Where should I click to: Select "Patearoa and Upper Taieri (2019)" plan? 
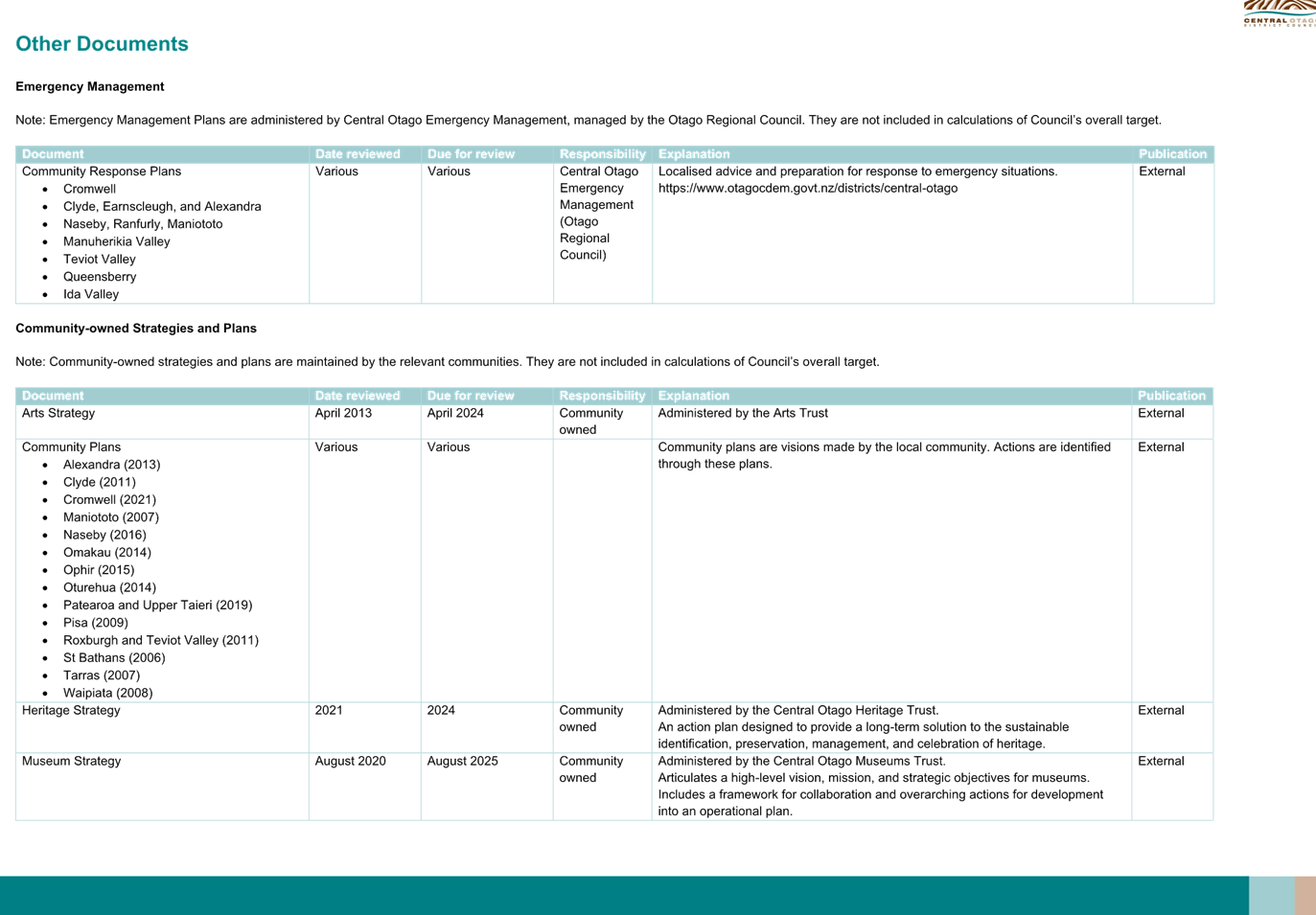[158, 605]
